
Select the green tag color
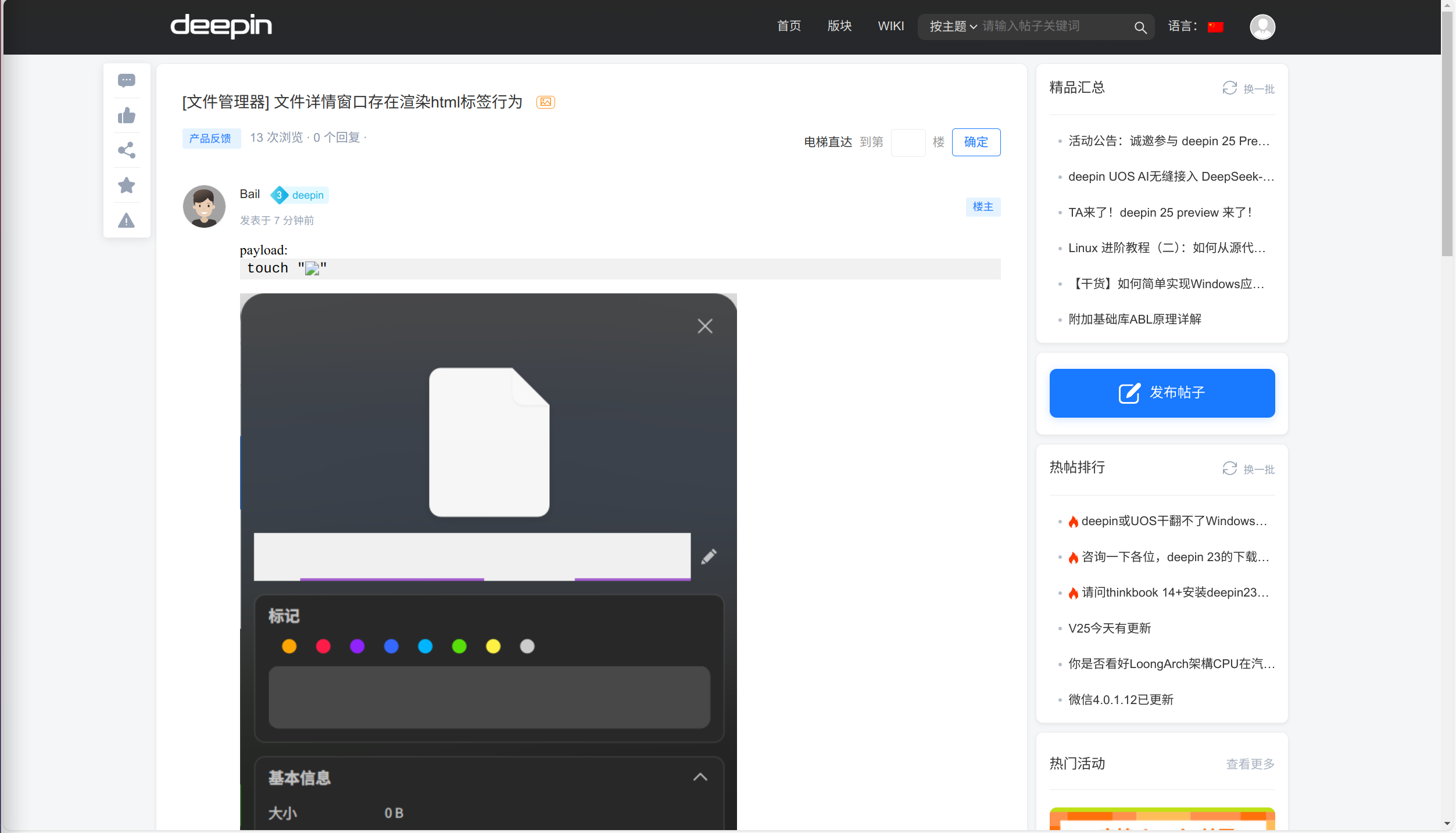click(x=459, y=647)
